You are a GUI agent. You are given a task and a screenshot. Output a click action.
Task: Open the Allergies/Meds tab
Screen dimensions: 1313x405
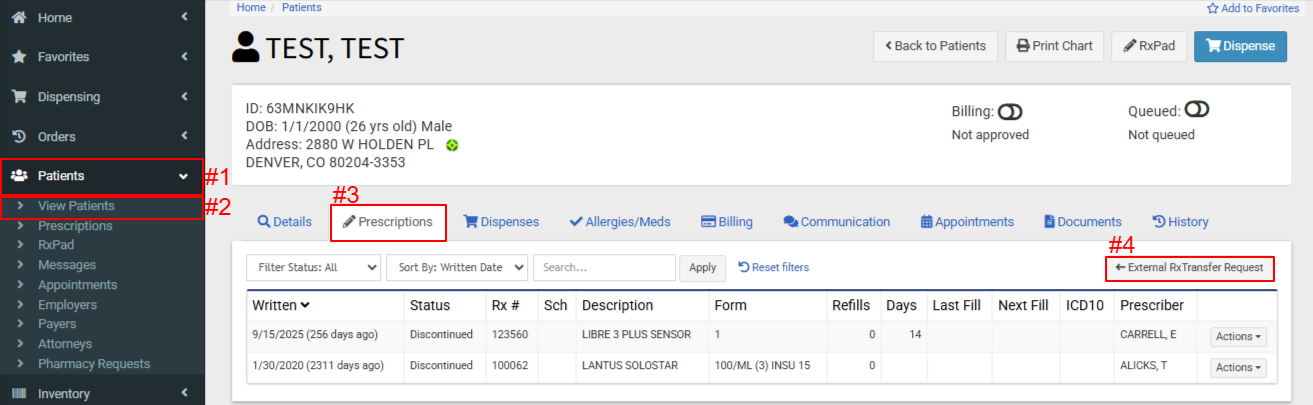tap(619, 222)
